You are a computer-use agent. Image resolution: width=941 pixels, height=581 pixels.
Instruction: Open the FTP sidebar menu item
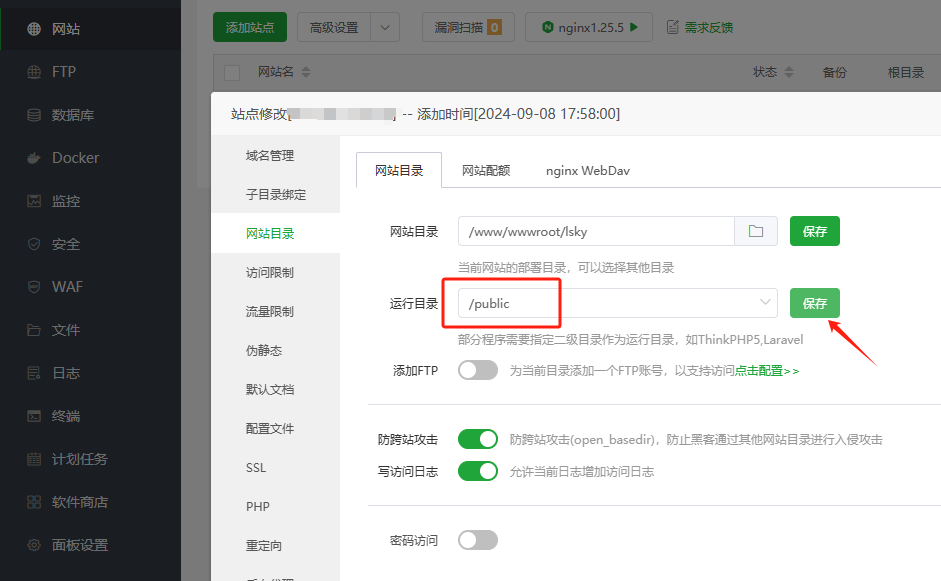click(x=90, y=72)
